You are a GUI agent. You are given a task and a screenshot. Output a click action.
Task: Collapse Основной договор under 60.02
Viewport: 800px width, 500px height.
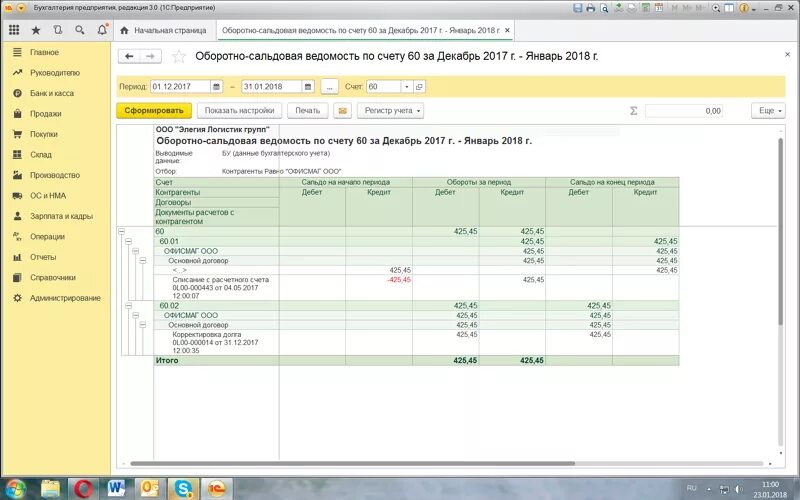coord(142,325)
